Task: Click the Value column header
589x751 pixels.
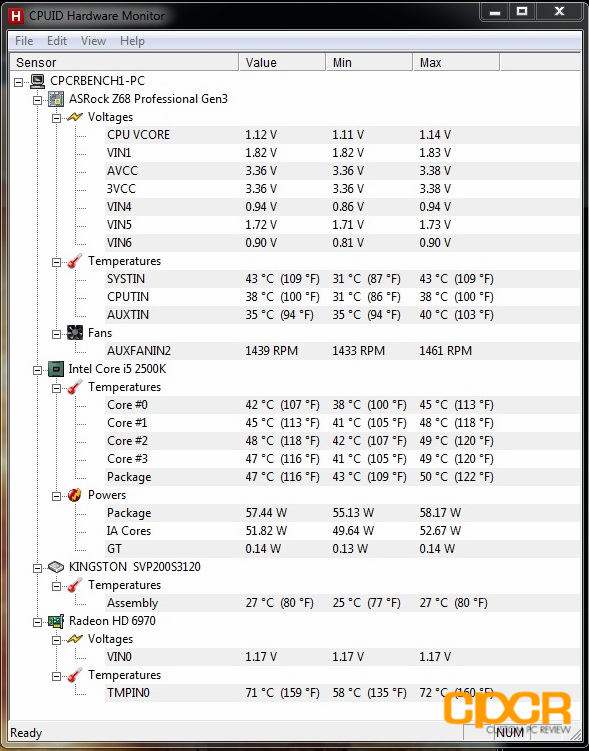Action: [282, 63]
